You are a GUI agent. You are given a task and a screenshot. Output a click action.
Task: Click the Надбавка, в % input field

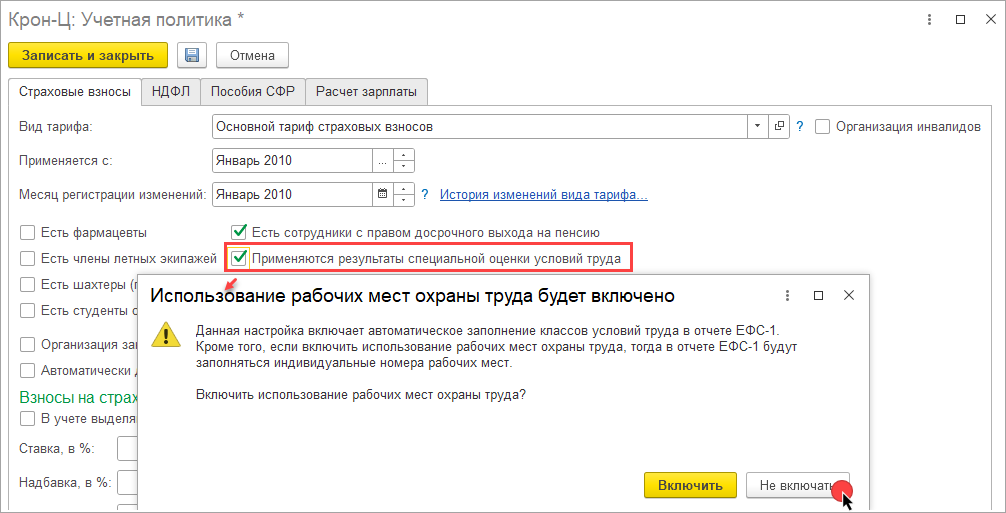(x=128, y=482)
